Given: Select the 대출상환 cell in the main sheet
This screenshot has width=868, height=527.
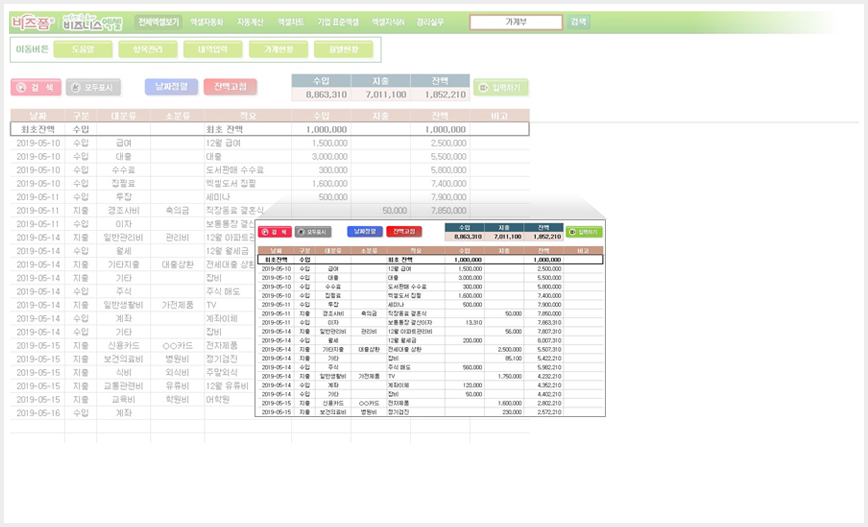Looking at the screenshot, I should [x=177, y=265].
